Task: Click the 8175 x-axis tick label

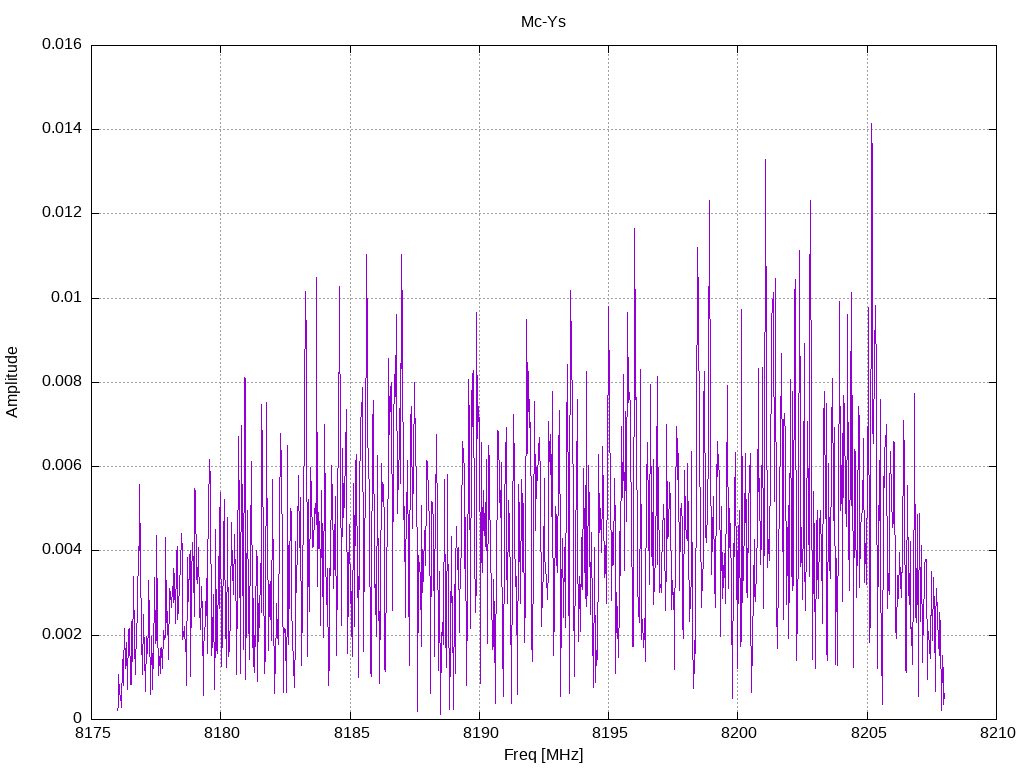Action: click(x=93, y=733)
